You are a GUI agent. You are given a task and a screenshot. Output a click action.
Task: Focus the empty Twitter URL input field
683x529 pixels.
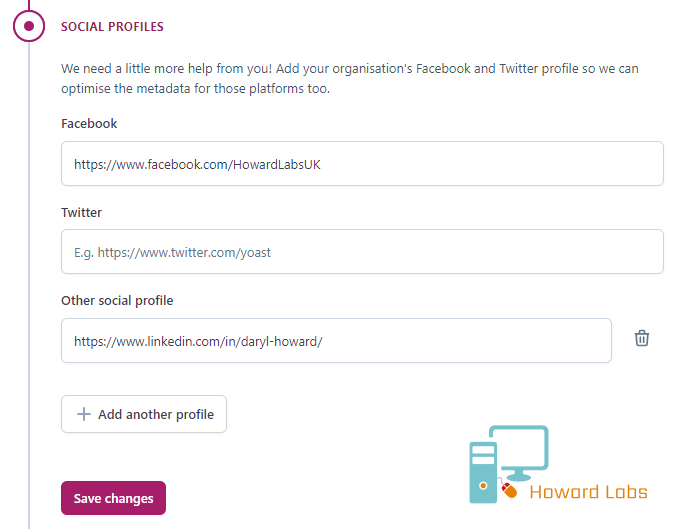(x=362, y=251)
